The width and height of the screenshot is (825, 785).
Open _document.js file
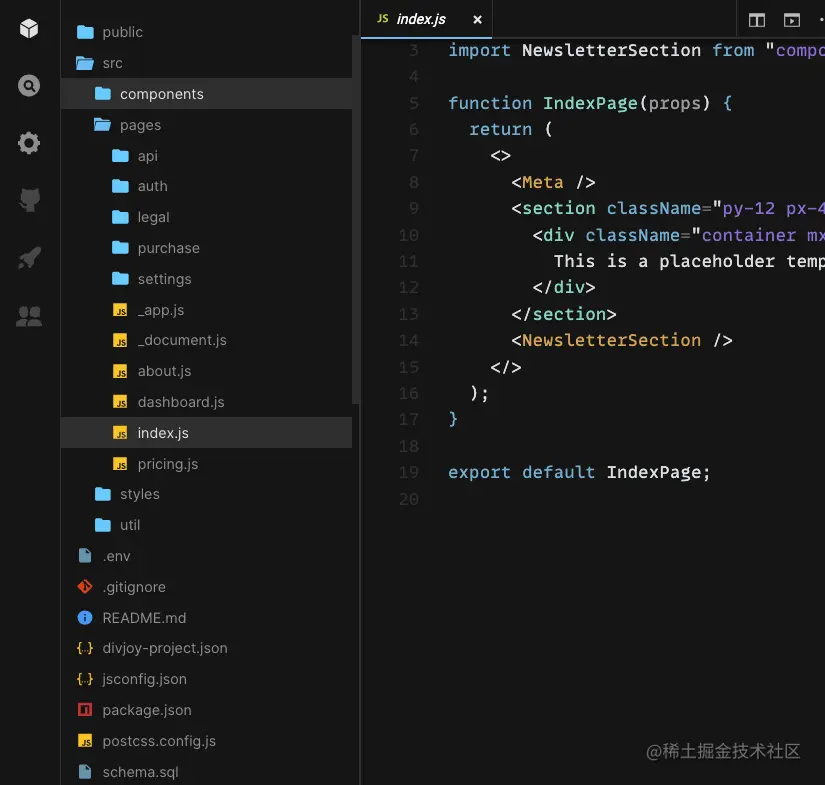206,340
